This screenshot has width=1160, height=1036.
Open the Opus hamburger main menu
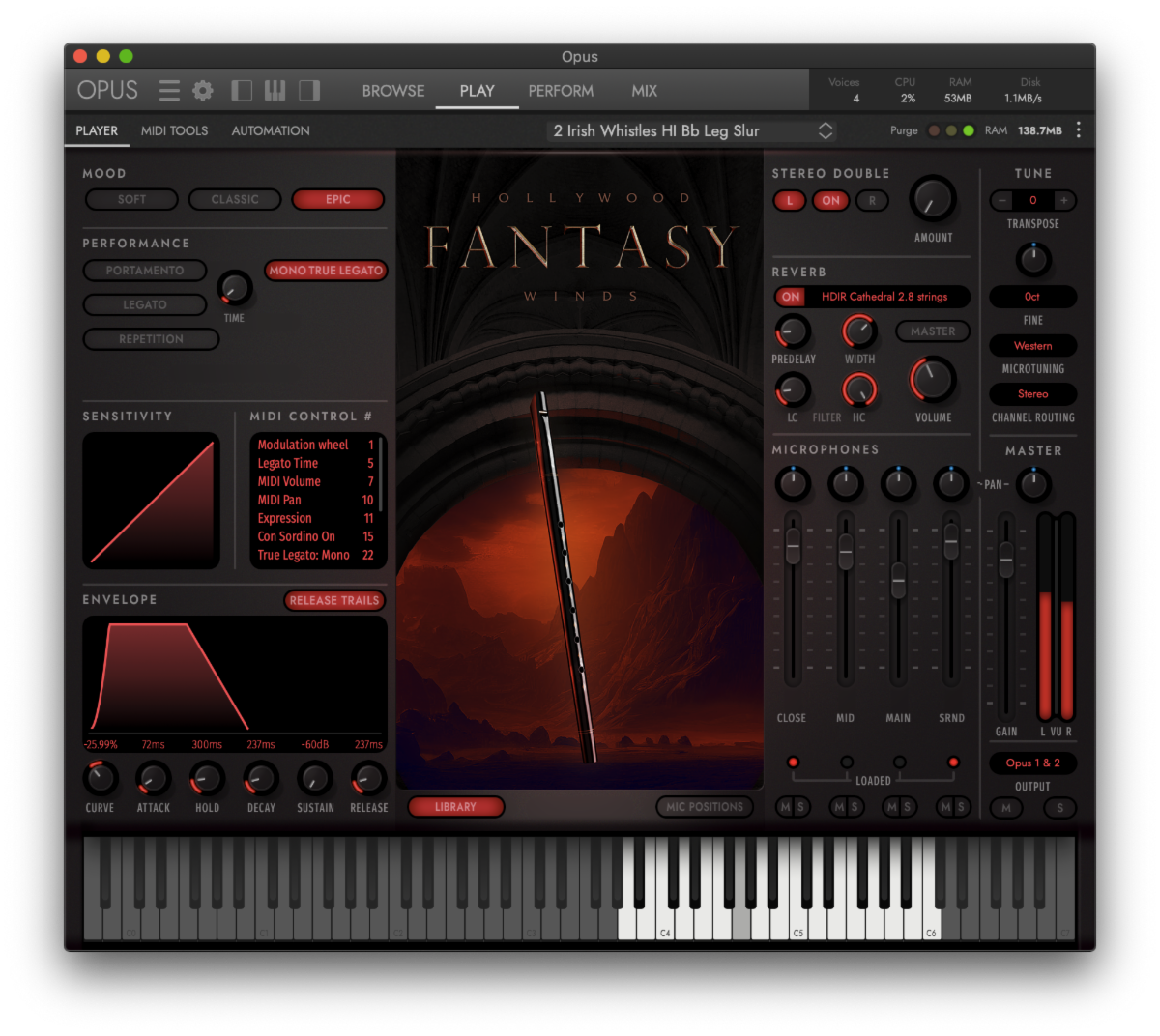169,91
